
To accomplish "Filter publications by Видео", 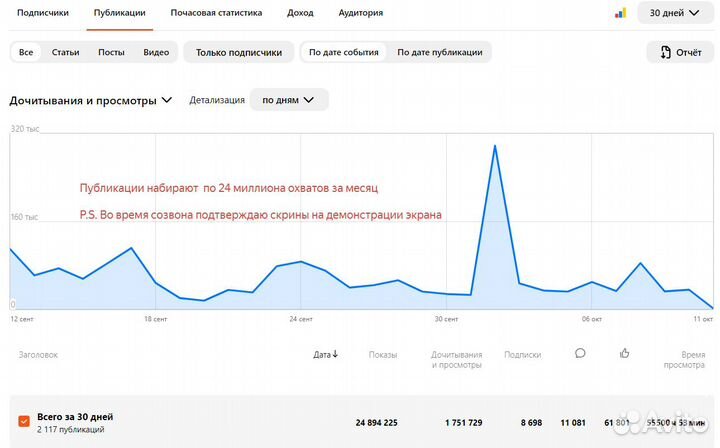I will [x=156, y=52].
